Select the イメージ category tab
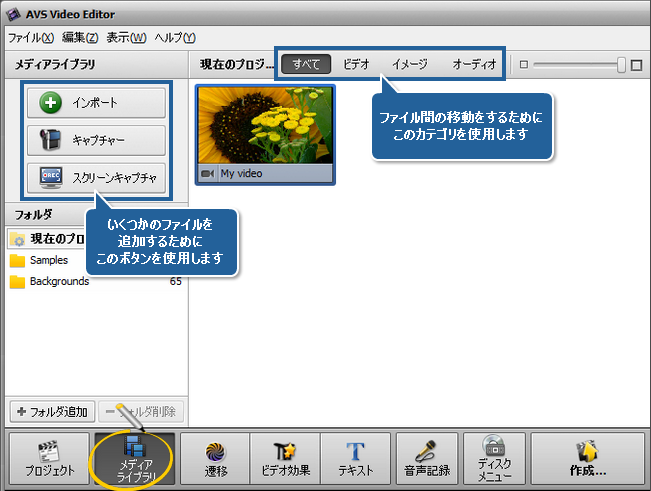Viewport: 651px width, 491px height. click(x=410, y=64)
